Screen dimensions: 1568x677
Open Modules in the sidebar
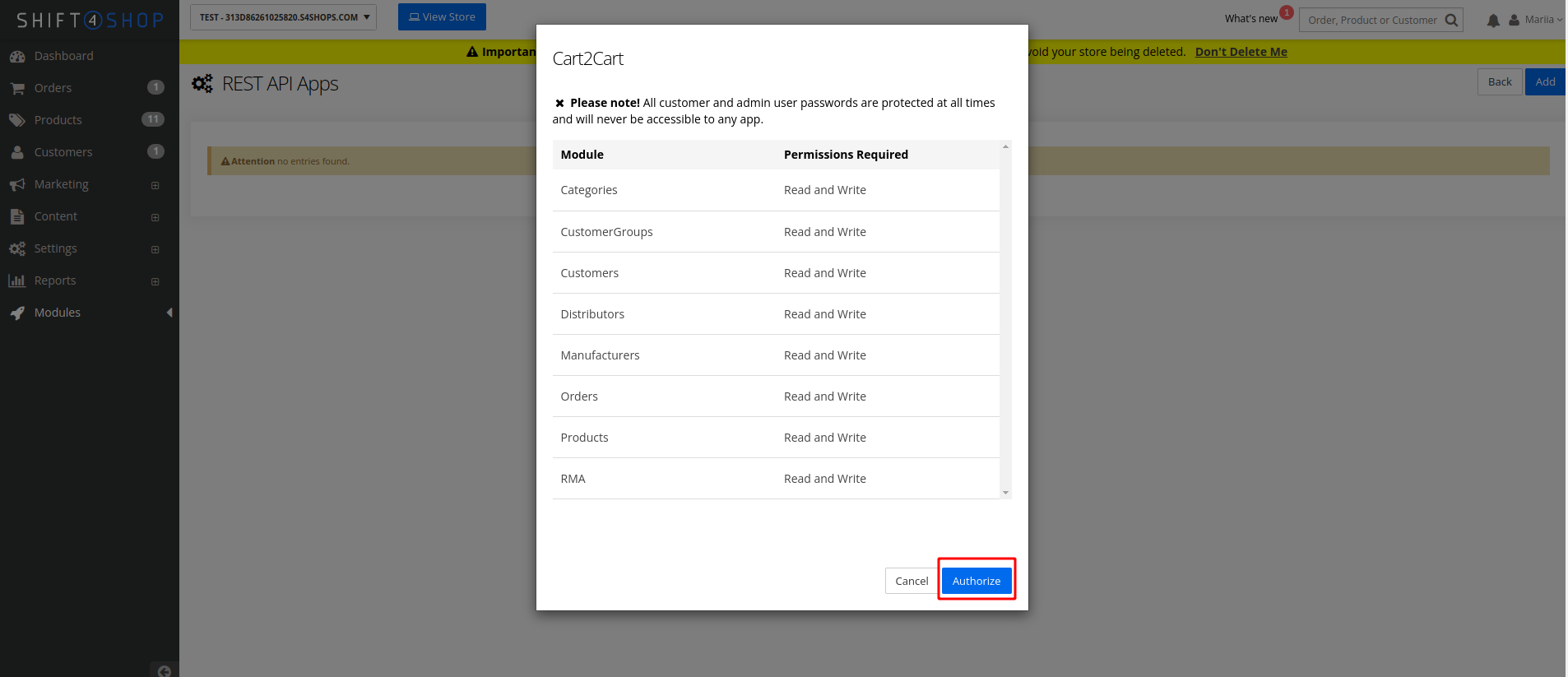[x=57, y=313]
